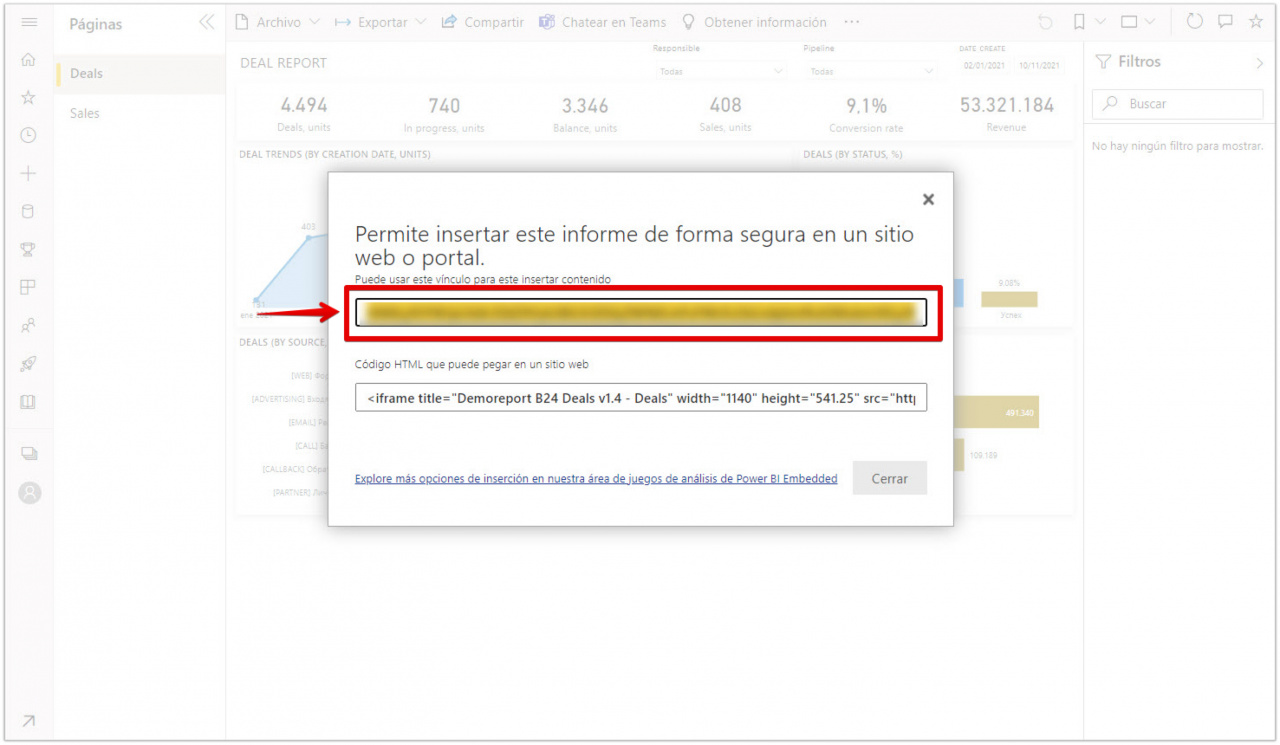Open the view layout dropdown in toolbar
The width and height of the screenshot is (1280, 745).
pos(1138,22)
